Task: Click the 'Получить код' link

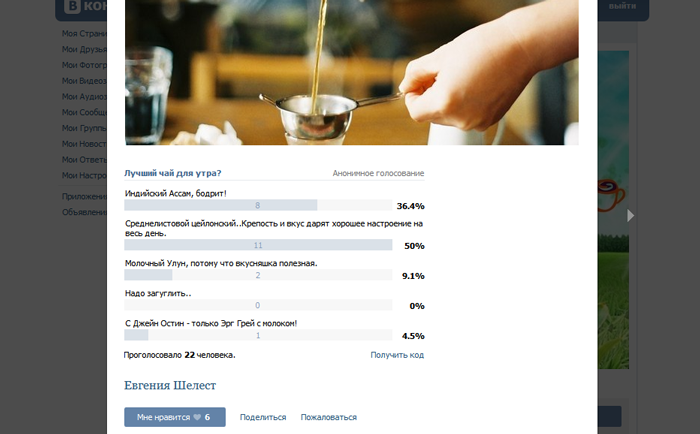Action: tap(397, 355)
